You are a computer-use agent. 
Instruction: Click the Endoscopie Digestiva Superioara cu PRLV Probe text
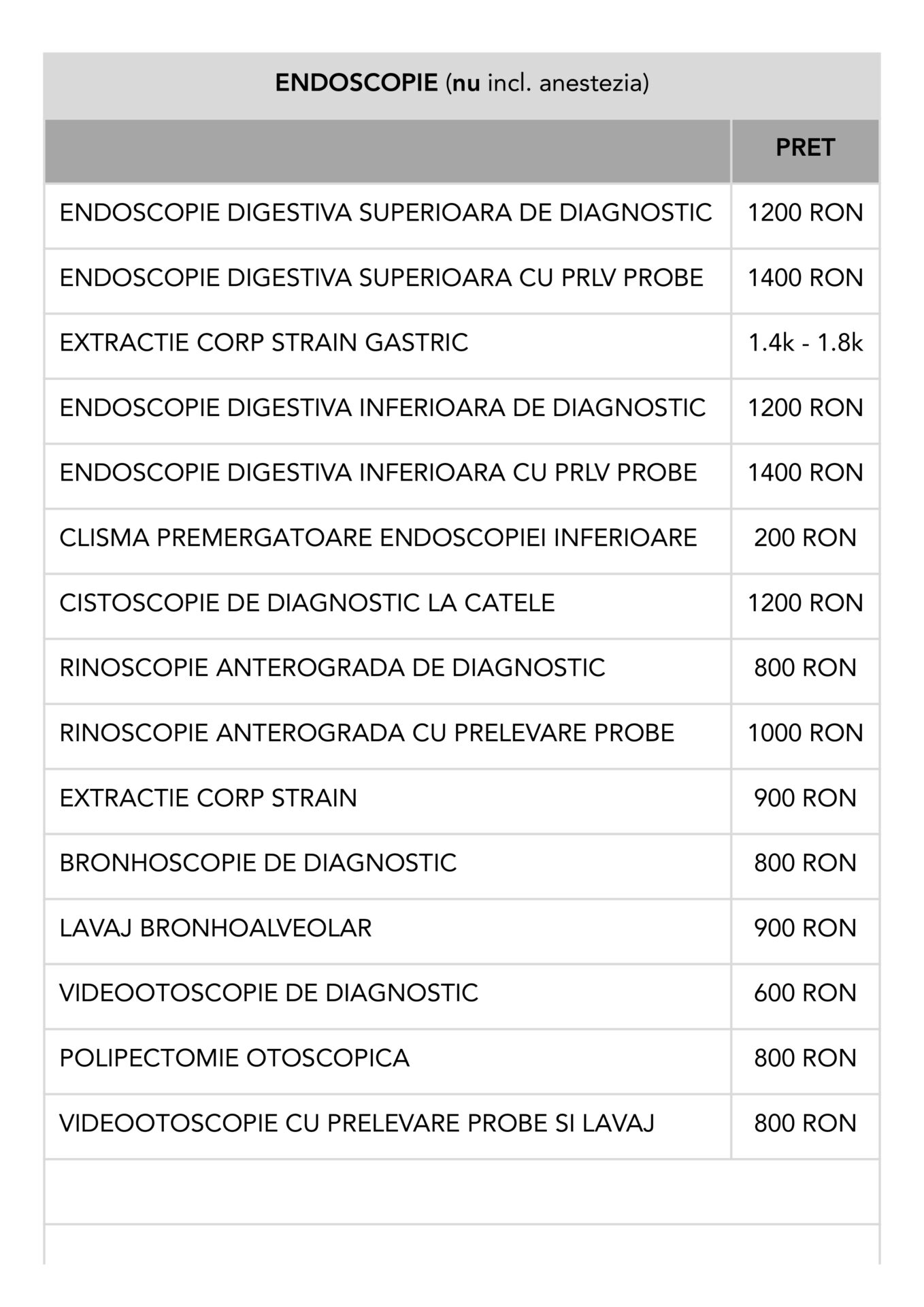point(381,278)
